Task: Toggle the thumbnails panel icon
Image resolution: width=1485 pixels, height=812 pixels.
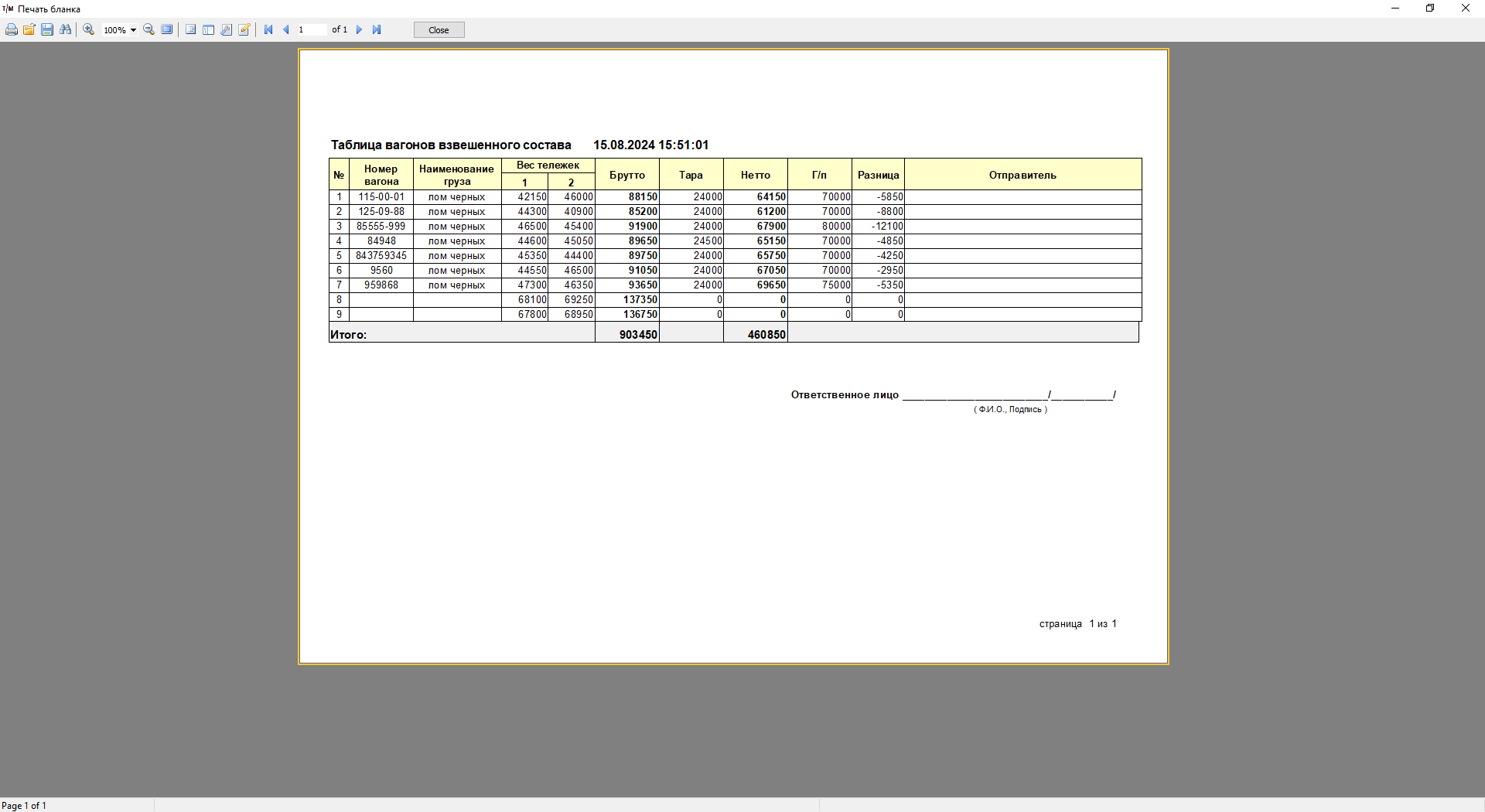Action: [208, 30]
